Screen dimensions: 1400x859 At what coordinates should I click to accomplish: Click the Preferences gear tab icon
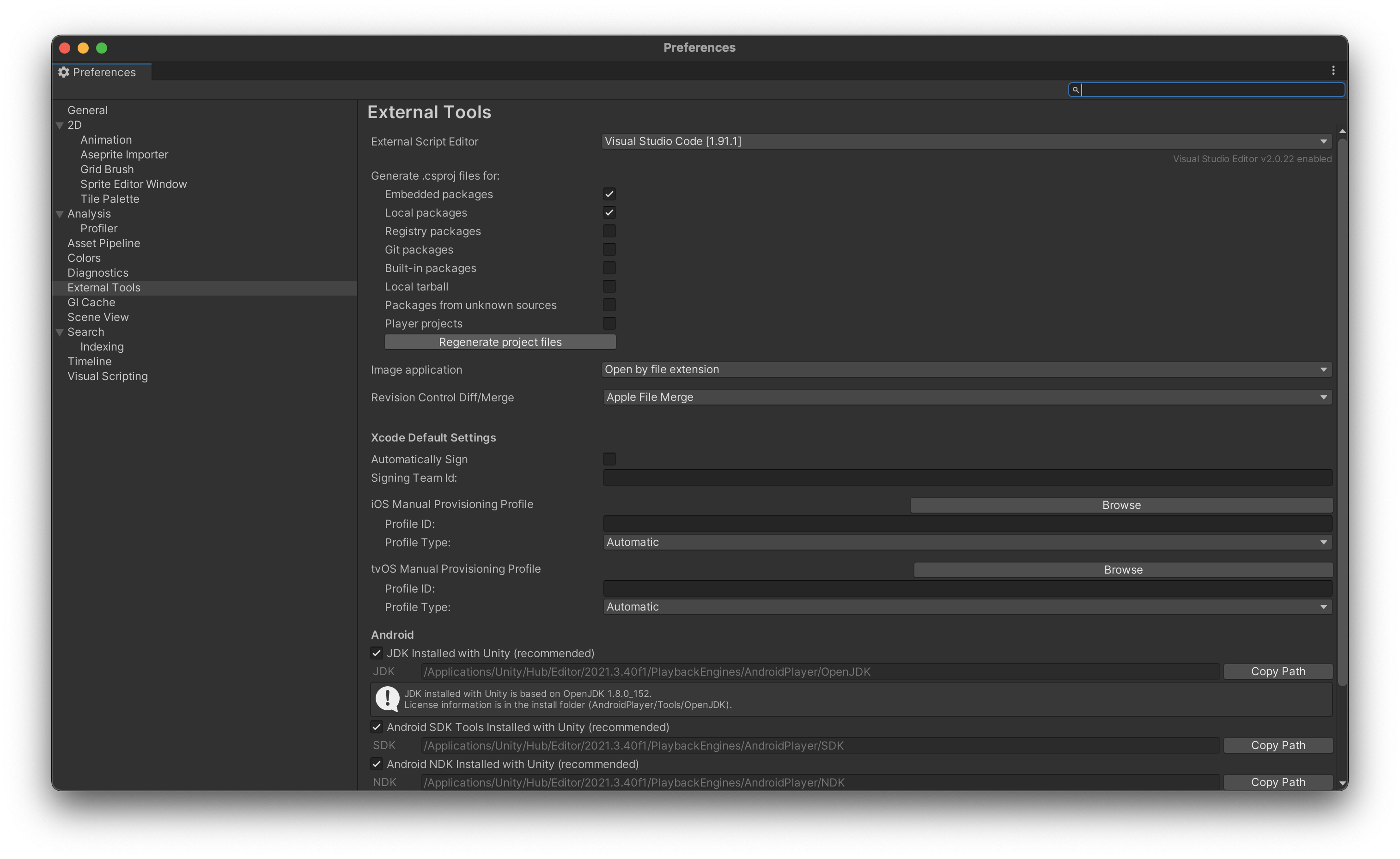click(64, 72)
